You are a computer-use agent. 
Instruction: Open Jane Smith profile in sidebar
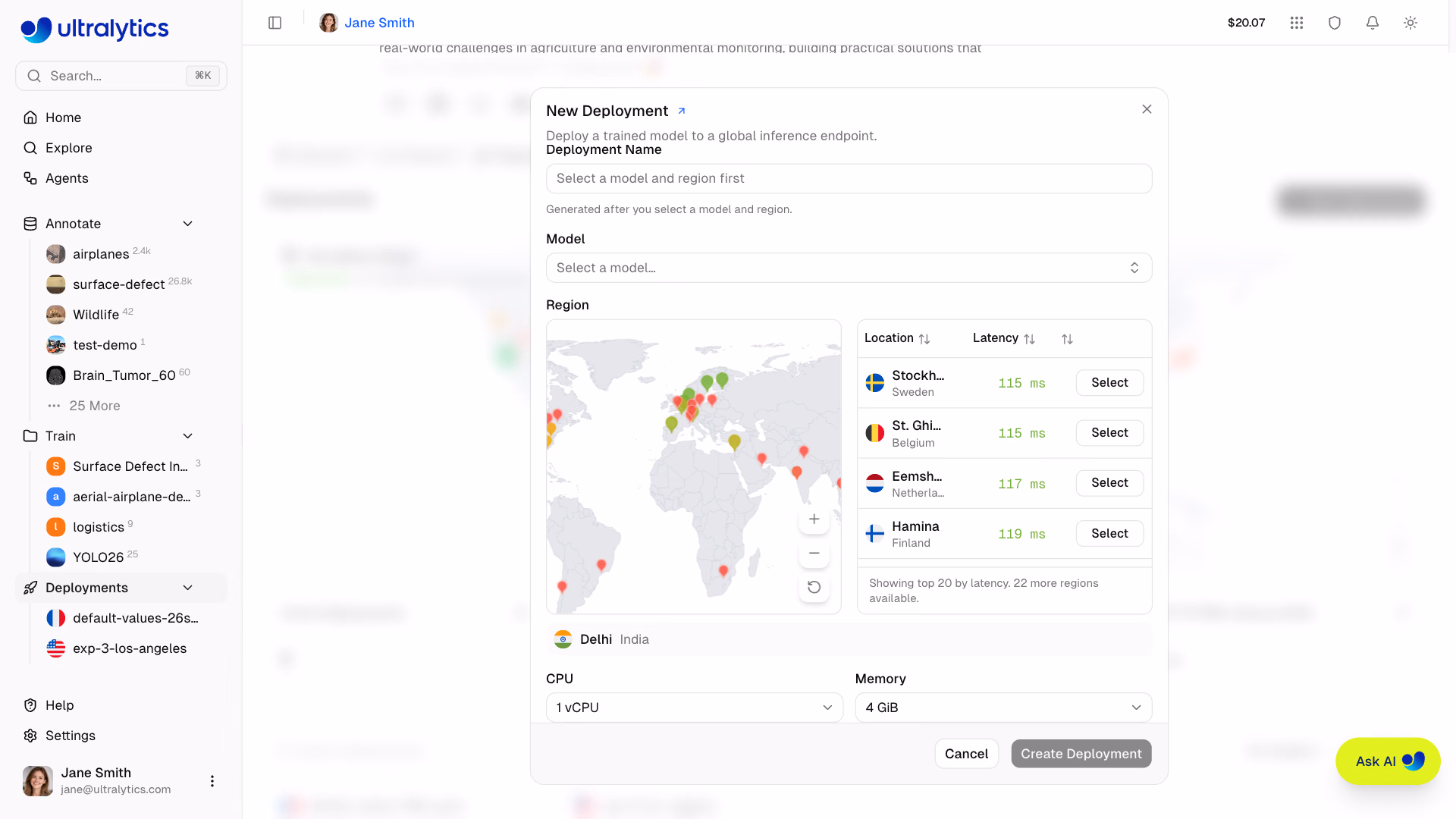click(x=99, y=781)
